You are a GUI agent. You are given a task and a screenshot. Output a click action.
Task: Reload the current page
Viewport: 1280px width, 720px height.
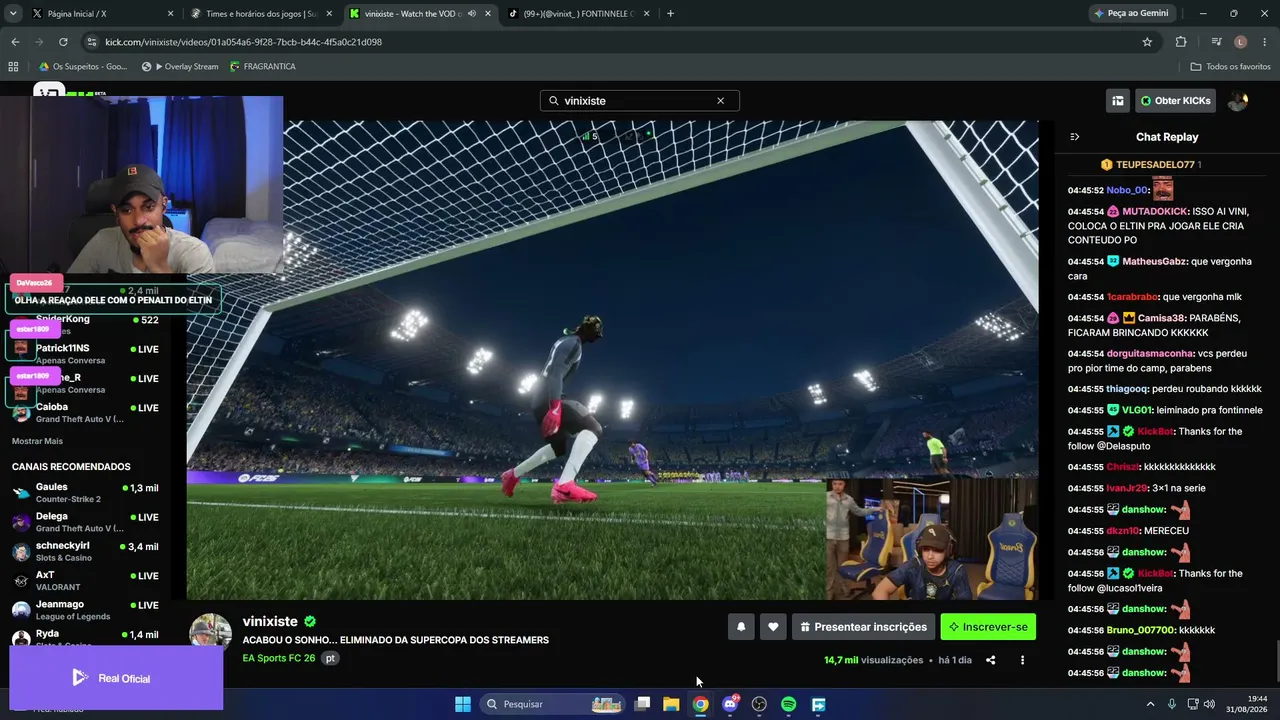pyautogui.click(x=63, y=42)
